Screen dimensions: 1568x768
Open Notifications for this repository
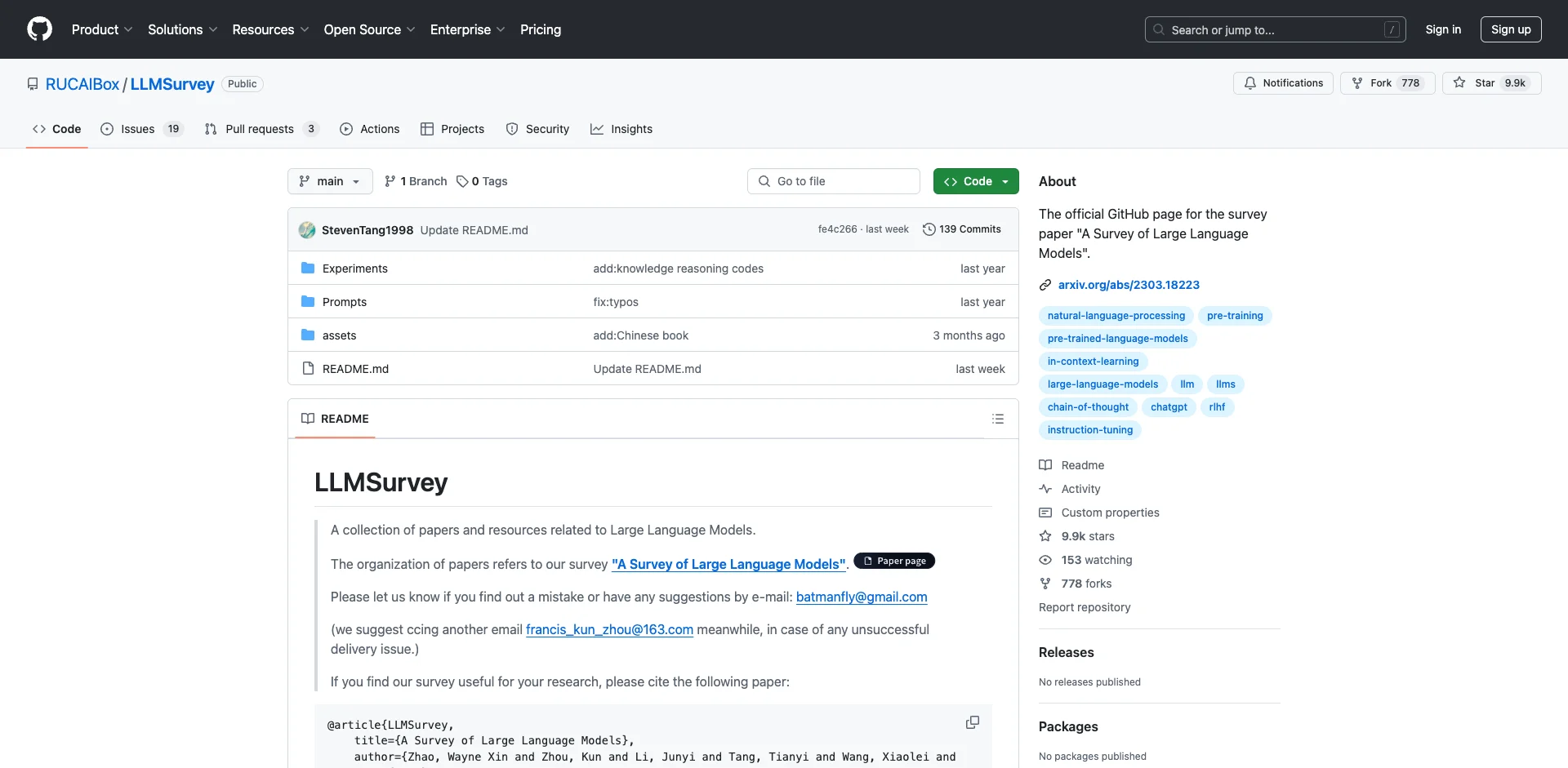coord(1283,83)
